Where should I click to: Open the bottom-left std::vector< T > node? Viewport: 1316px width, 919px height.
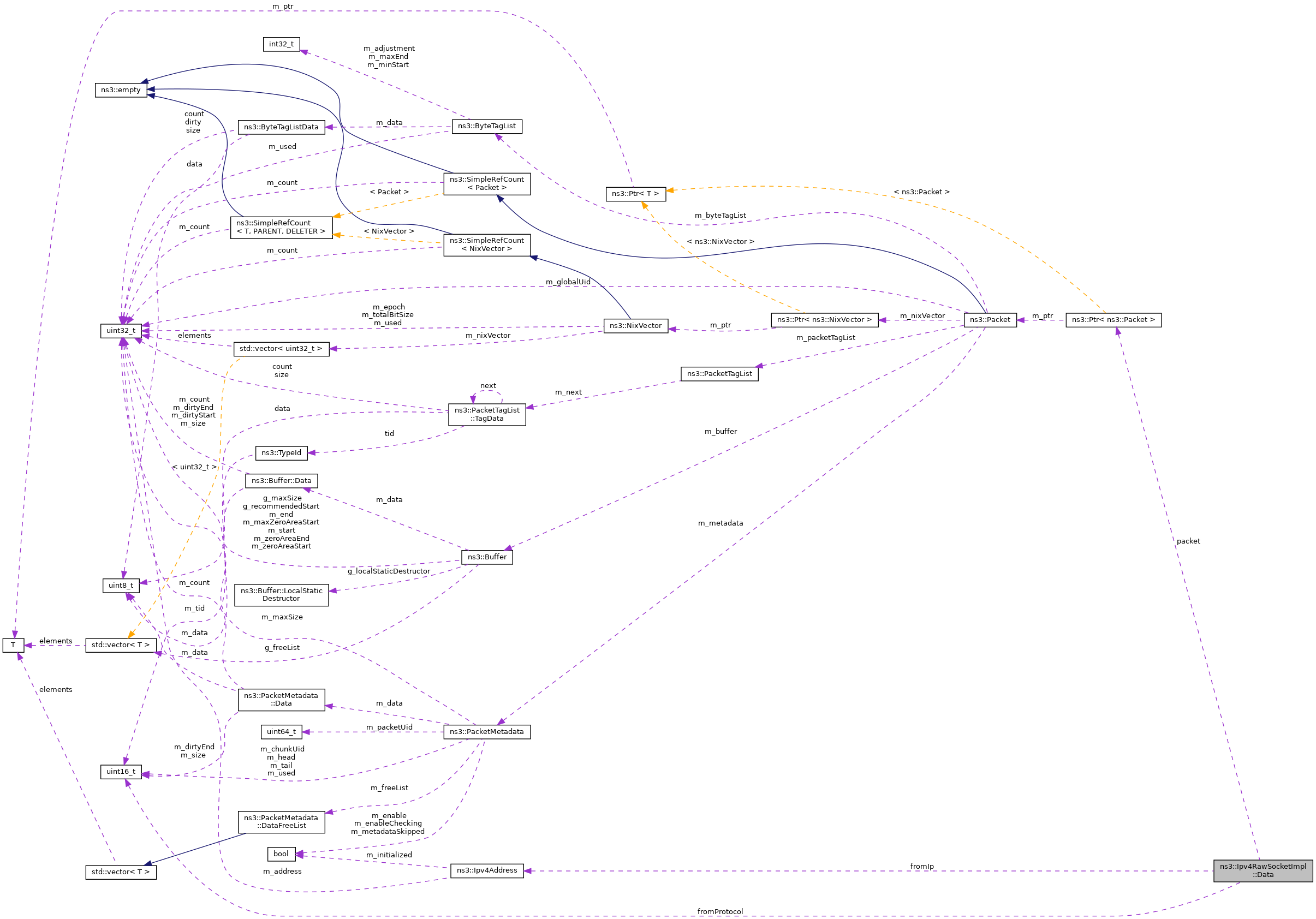121,873
